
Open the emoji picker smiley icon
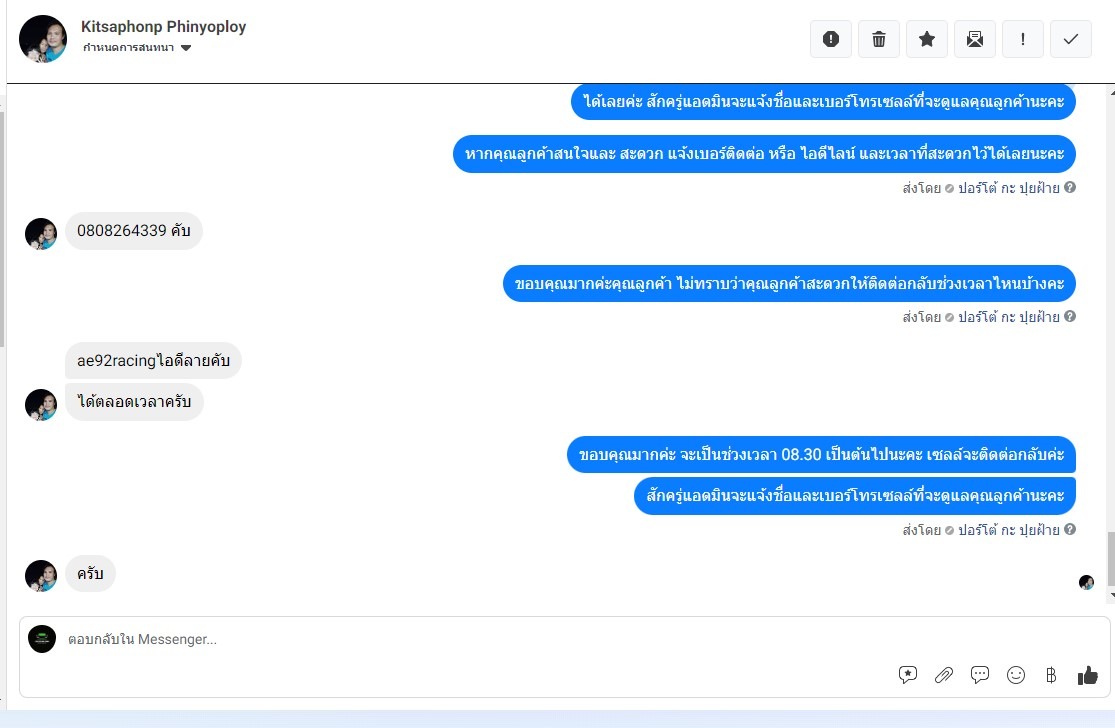pos(1016,675)
